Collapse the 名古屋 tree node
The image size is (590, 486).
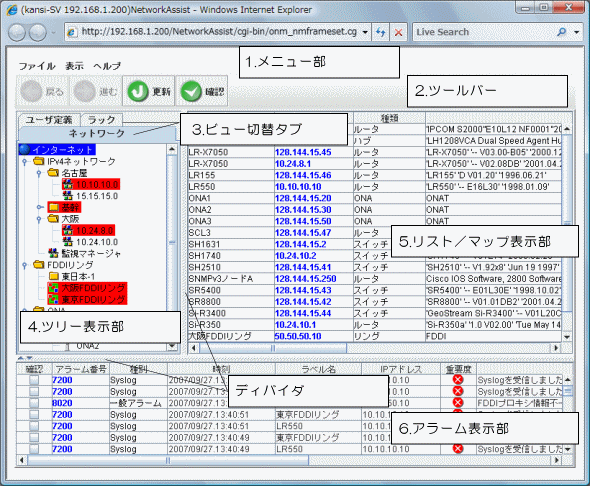pos(39,173)
